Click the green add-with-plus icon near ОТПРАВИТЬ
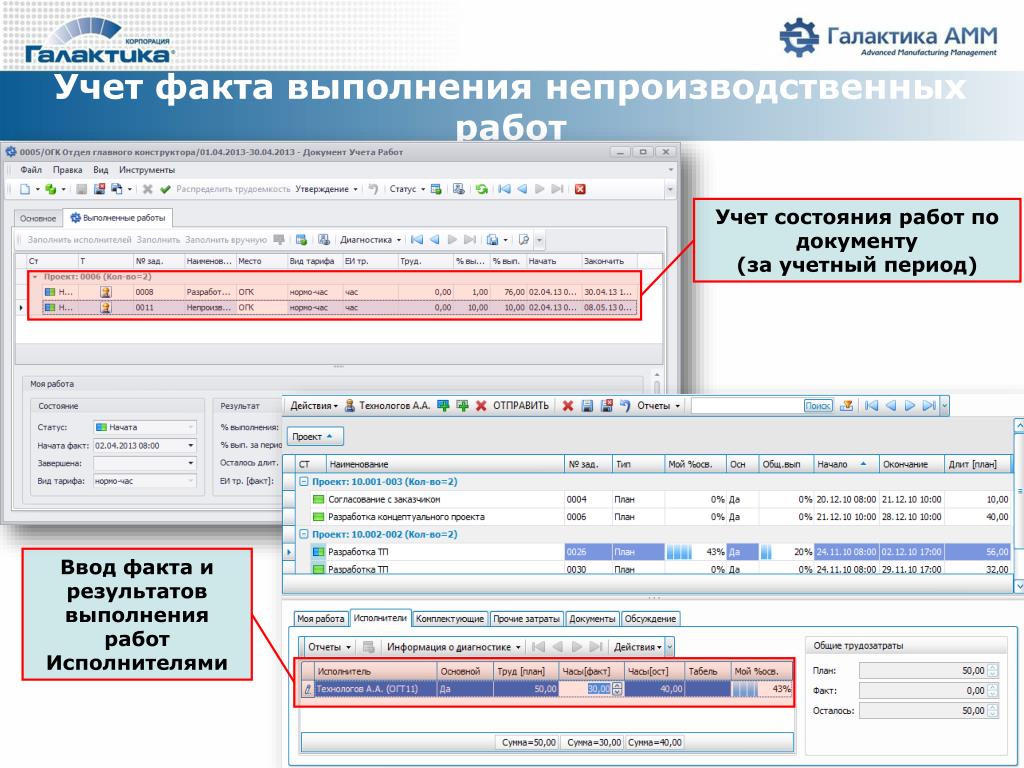 click(x=462, y=406)
